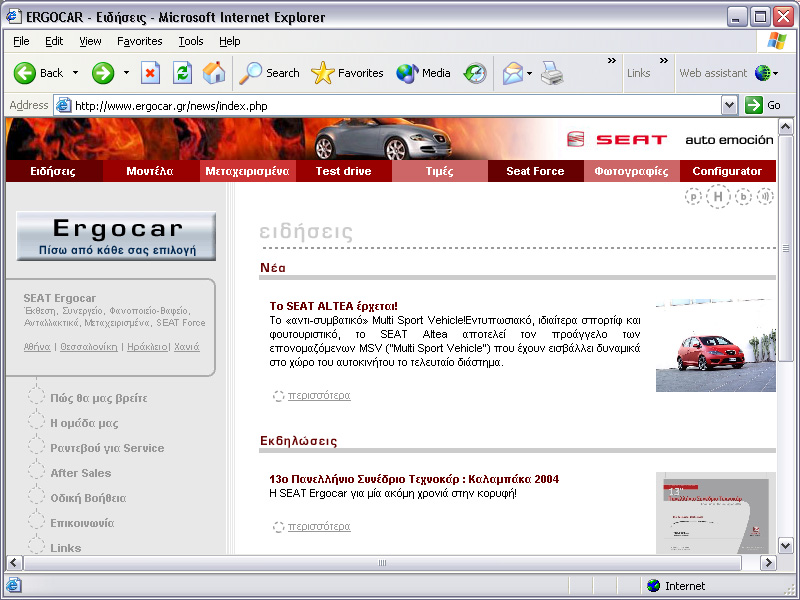Open the Φωτογραφίες navigation tab

[632, 171]
